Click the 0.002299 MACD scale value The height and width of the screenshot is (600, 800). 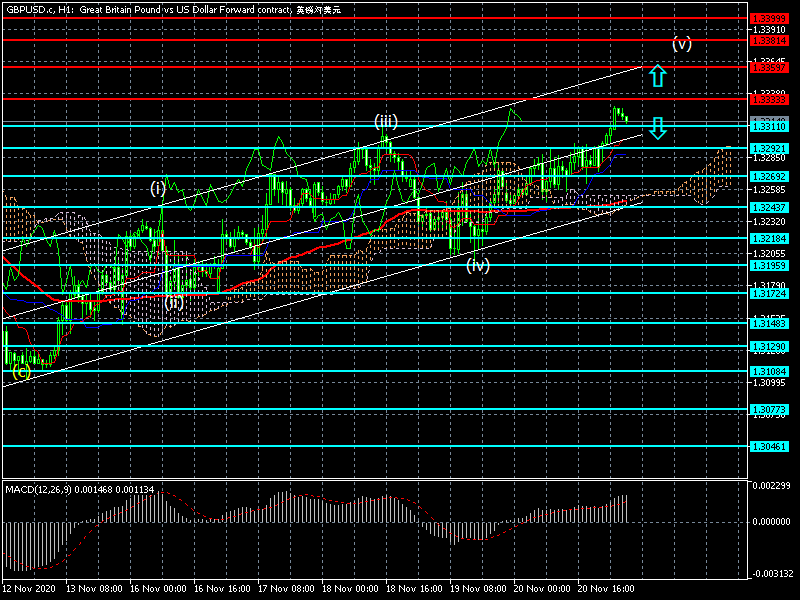tap(771, 485)
